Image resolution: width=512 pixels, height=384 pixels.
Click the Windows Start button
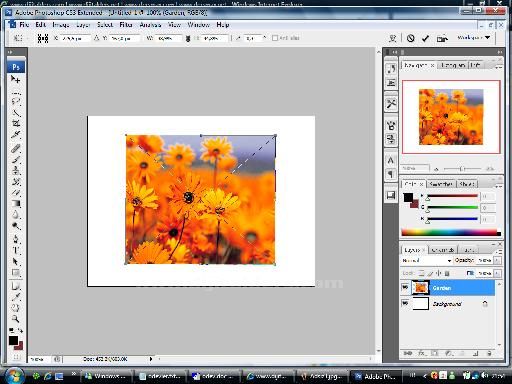[x=14, y=376]
